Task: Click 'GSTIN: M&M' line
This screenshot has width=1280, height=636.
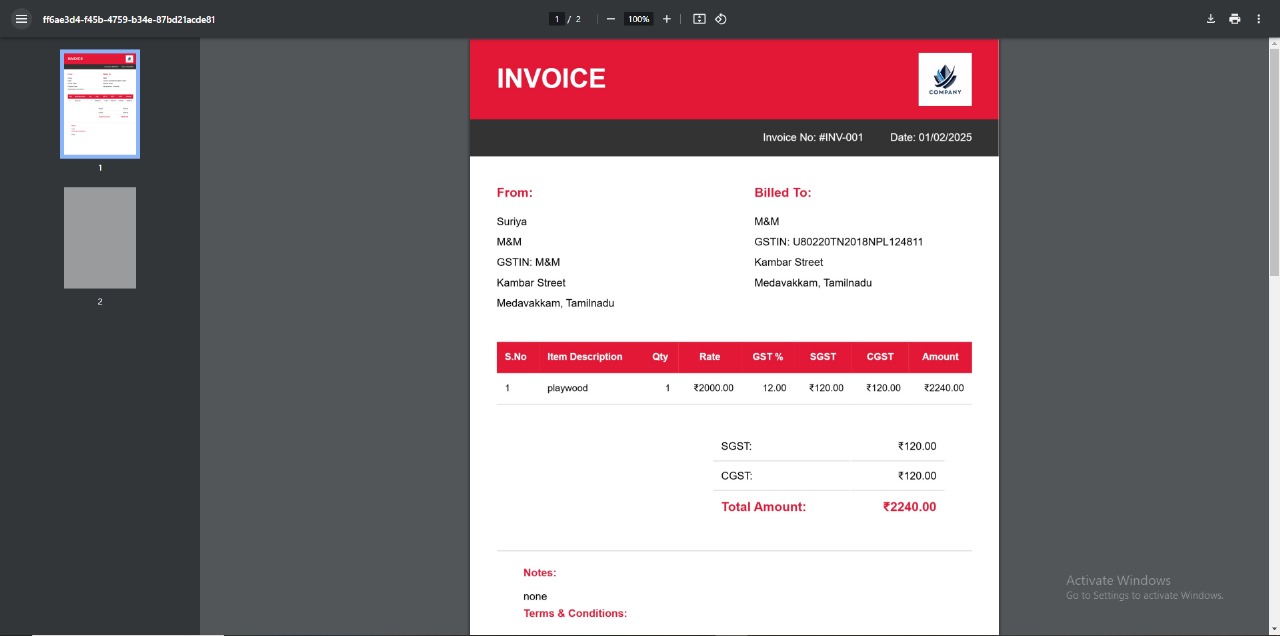Action: (528, 262)
